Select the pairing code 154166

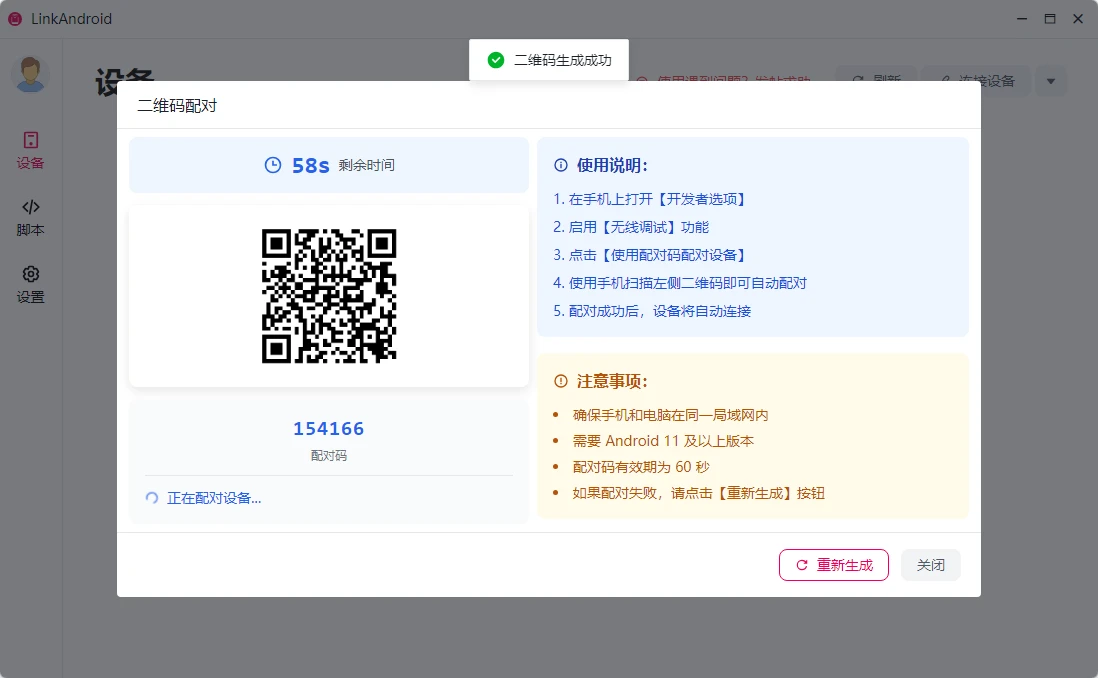point(328,428)
